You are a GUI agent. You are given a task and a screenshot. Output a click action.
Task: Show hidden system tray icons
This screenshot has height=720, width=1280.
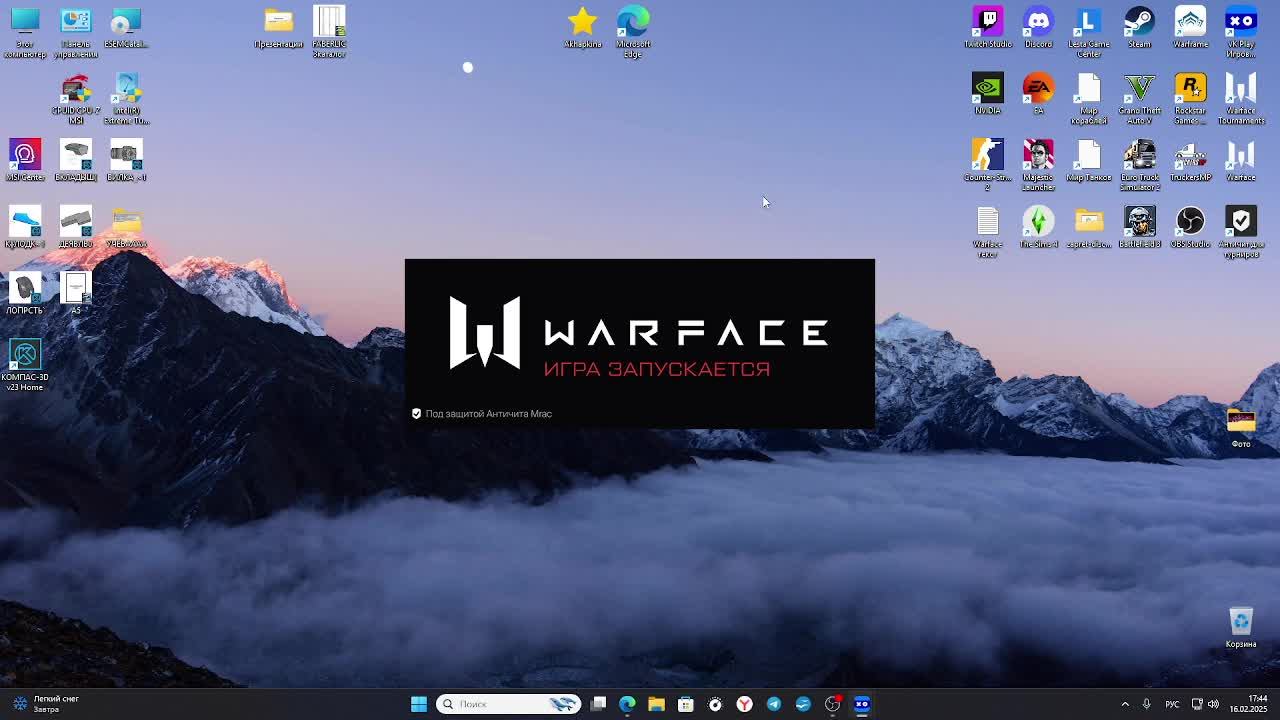(1125, 704)
